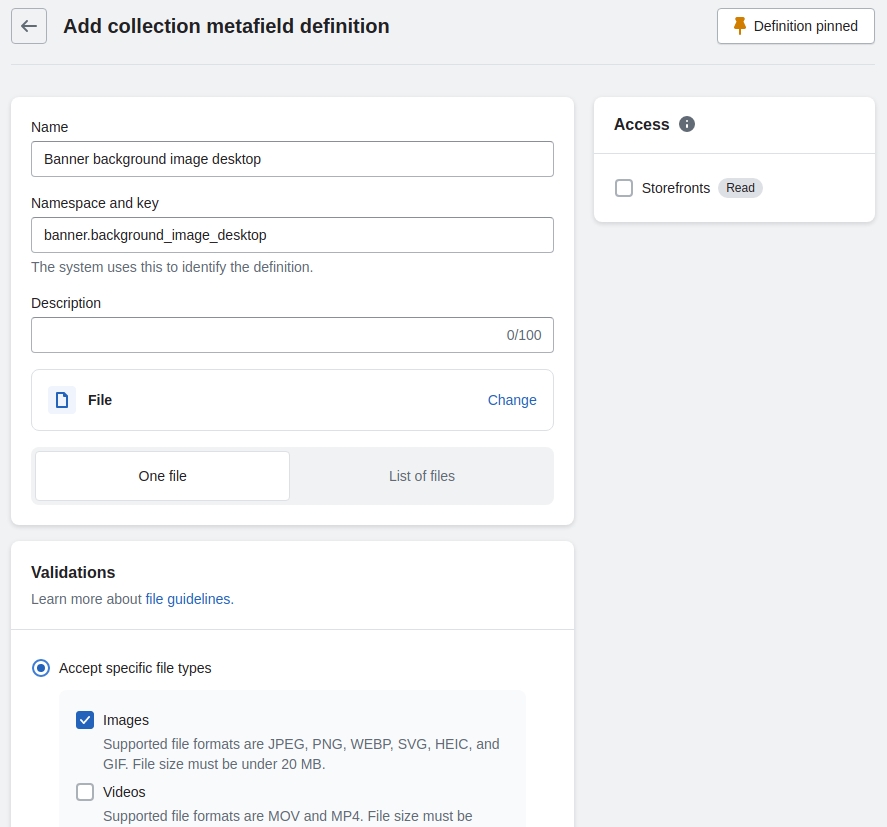This screenshot has height=827, width=887.
Task: Select the One file option
Action: tap(163, 476)
